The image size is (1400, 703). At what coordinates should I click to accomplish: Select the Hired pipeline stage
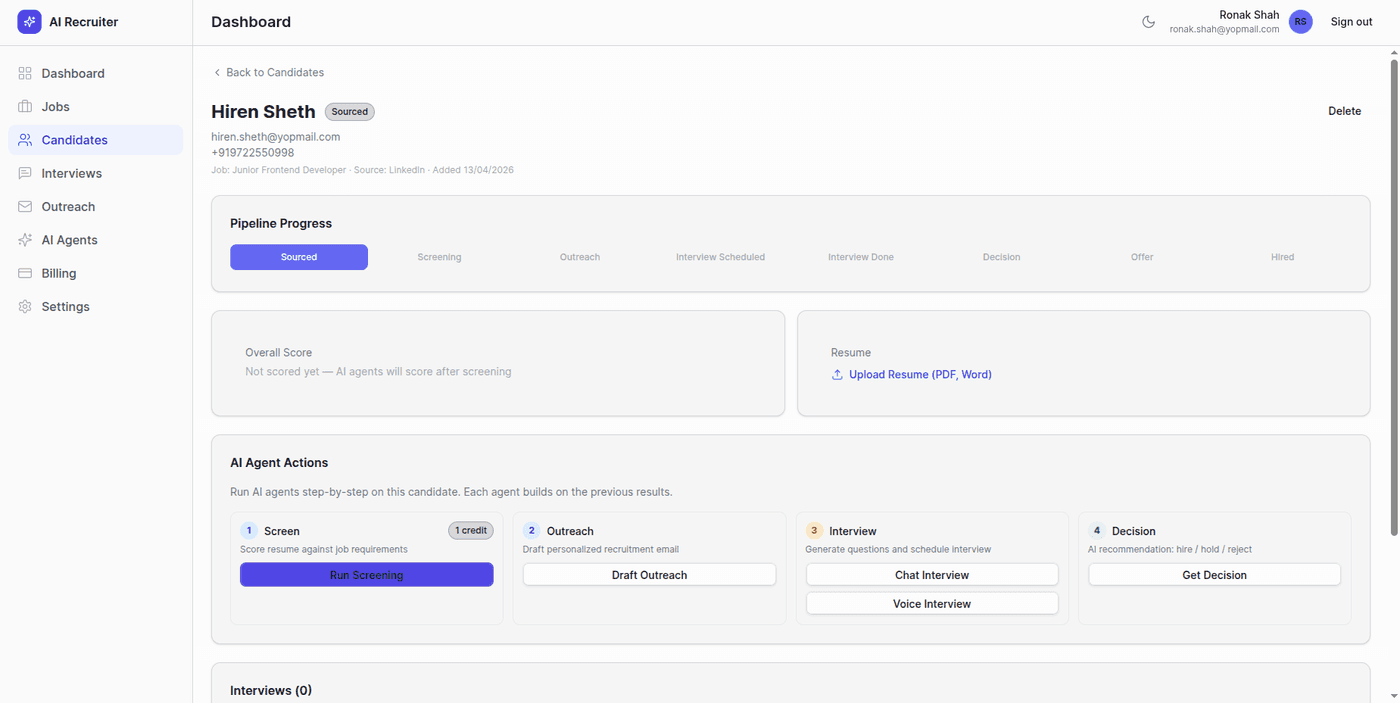point(1282,257)
